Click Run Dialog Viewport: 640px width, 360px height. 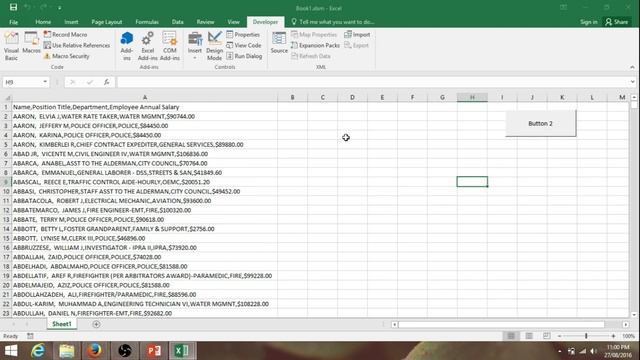pyautogui.click(x=244, y=56)
